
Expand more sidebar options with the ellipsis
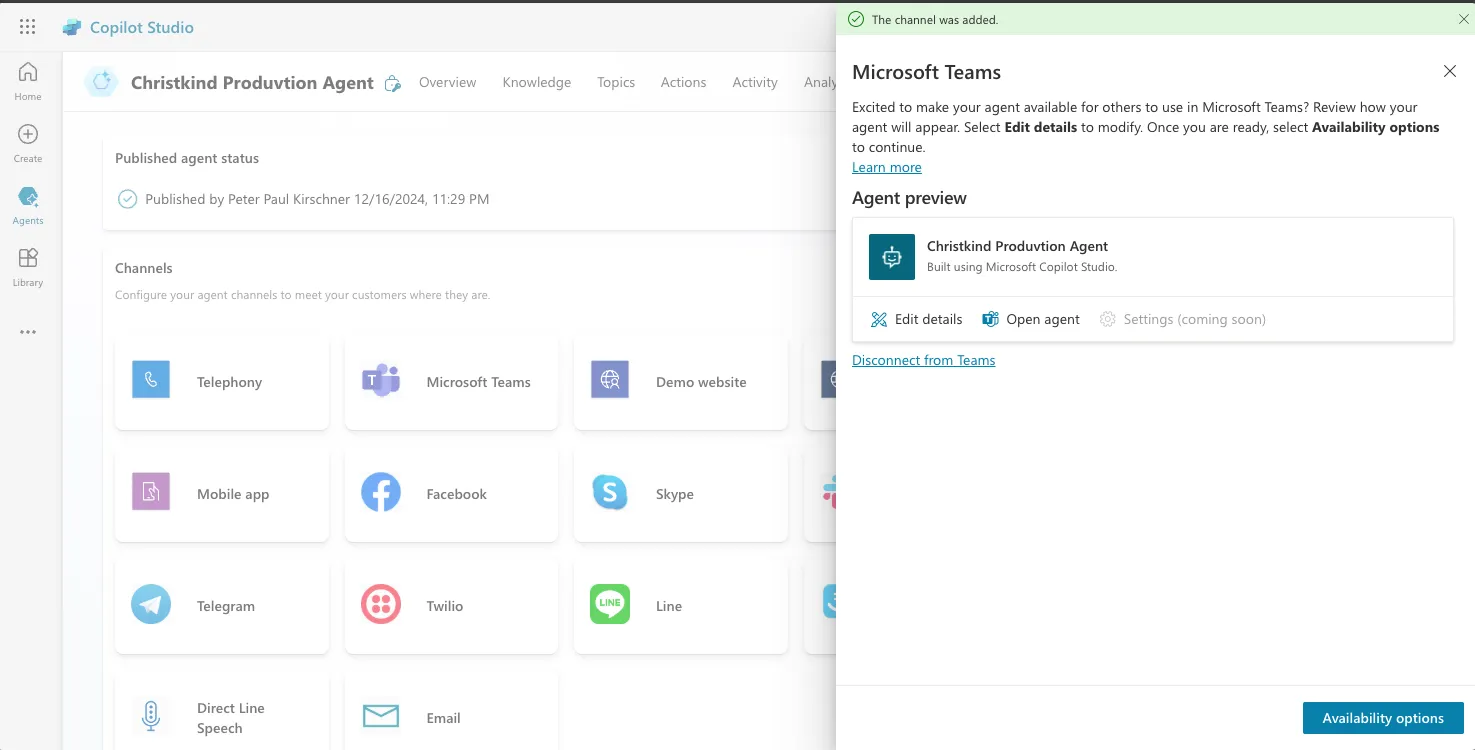[27, 331]
